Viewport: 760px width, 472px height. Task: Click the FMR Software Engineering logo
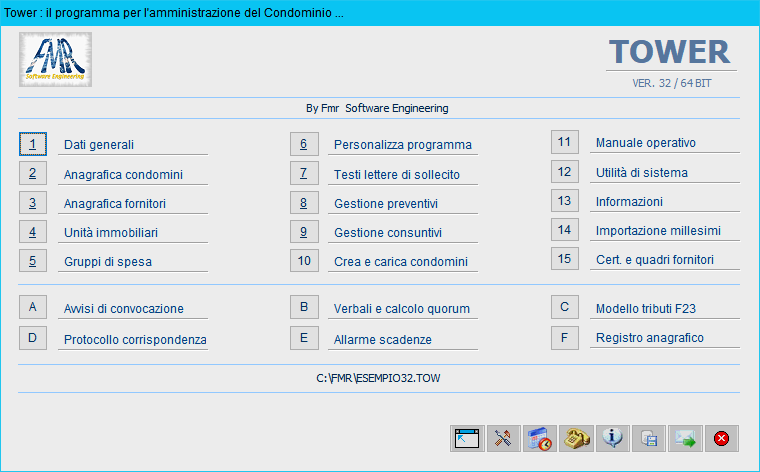tap(55, 60)
